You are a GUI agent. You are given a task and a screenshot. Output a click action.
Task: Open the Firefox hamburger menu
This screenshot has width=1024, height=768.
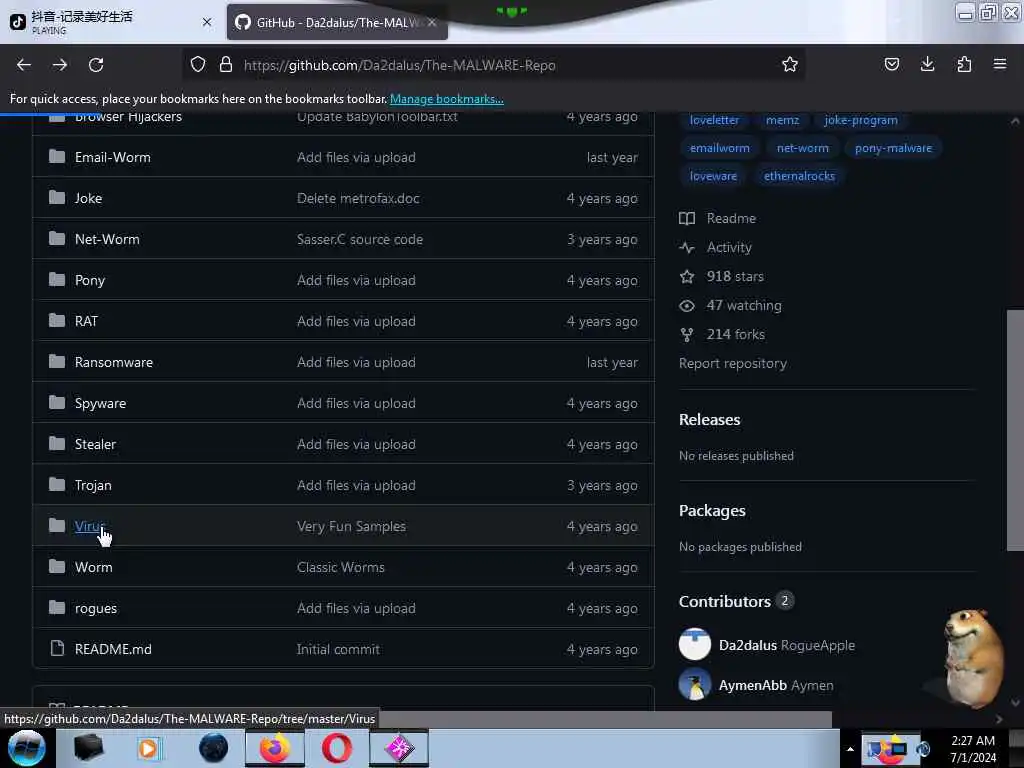click(1000, 64)
